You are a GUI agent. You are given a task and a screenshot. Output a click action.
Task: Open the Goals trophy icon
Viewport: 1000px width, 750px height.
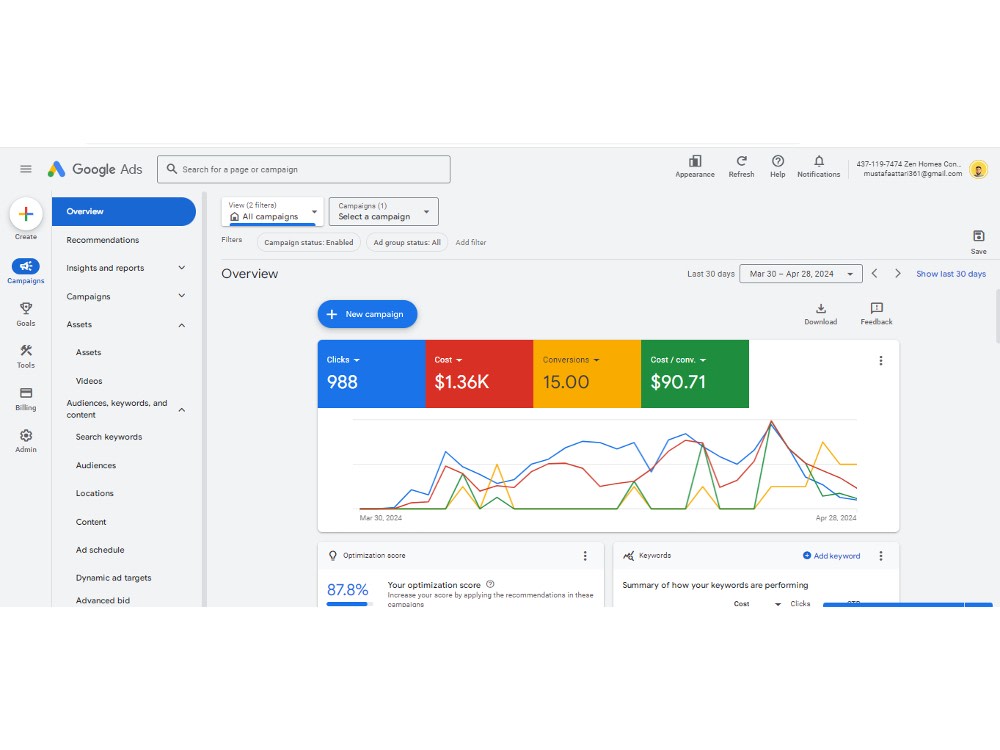26,309
